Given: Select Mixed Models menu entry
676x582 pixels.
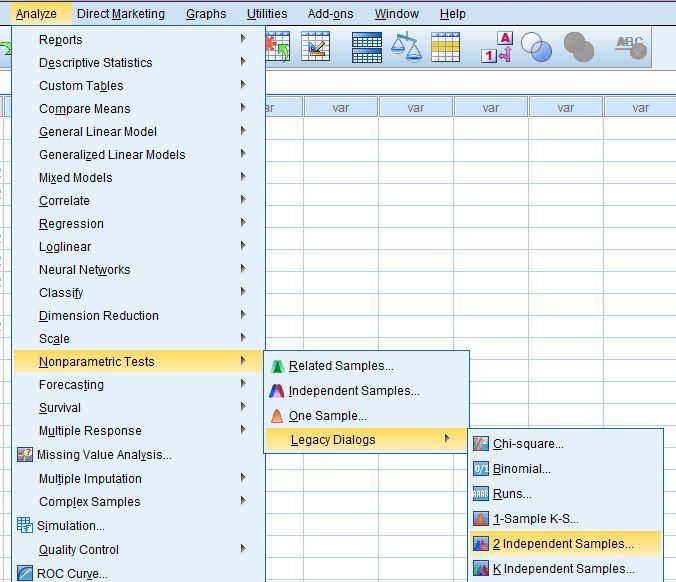Looking at the screenshot, I should pos(139,178).
